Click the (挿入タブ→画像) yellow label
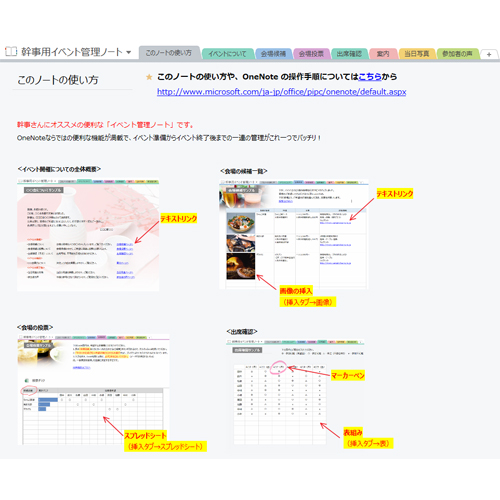The width and height of the screenshot is (500, 500). pyautogui.click(x=308, y=302)
